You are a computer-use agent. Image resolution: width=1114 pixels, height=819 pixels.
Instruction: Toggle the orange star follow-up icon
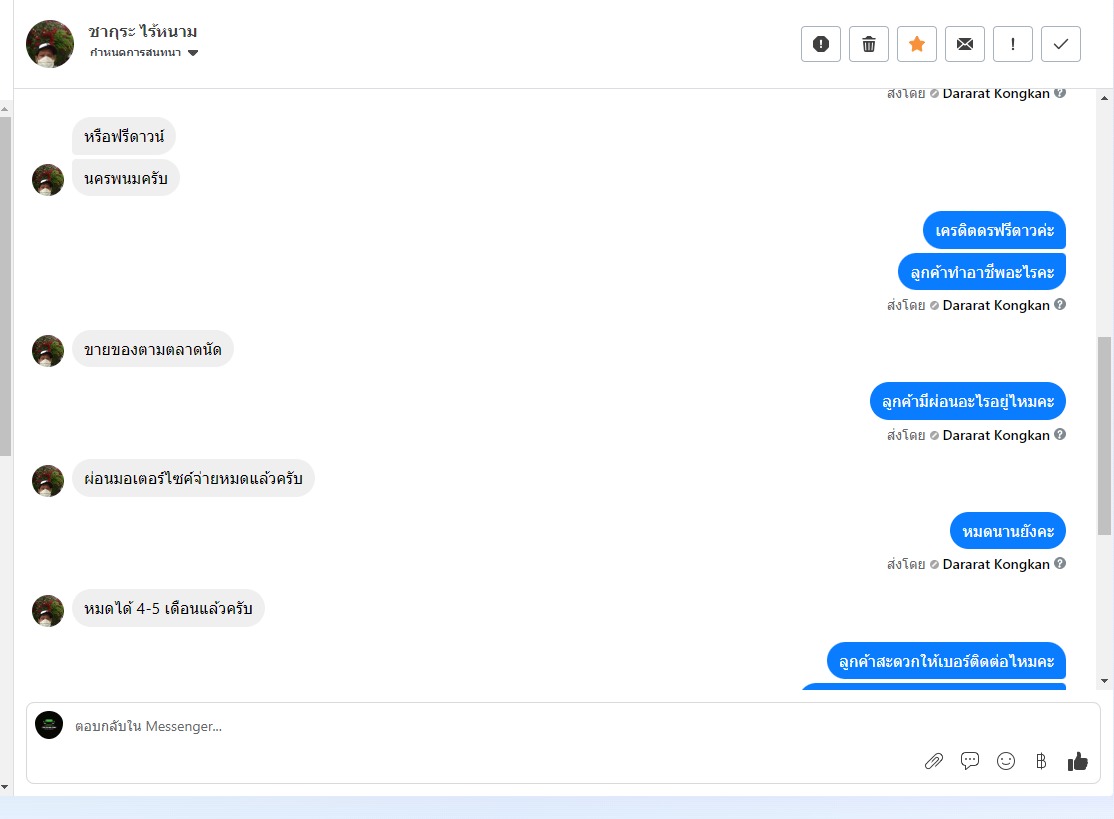tap(916, 44)
